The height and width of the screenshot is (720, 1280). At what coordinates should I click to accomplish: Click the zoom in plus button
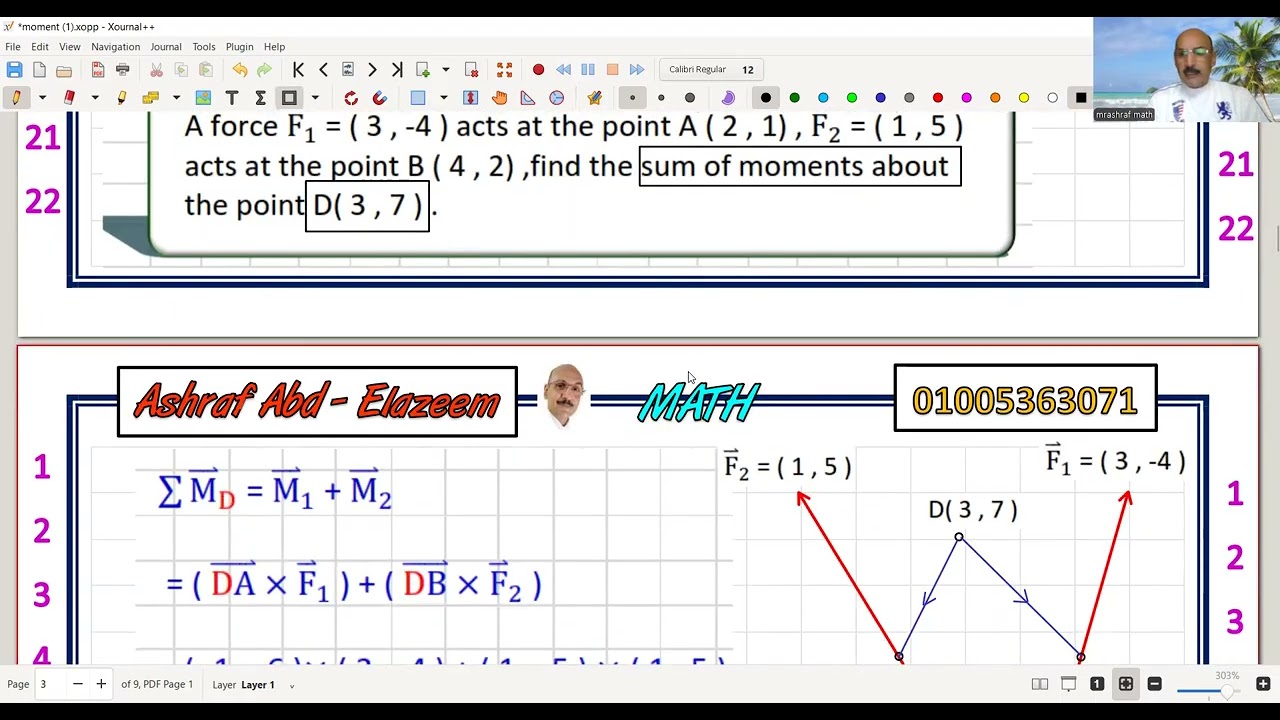tap(1263, 685)
